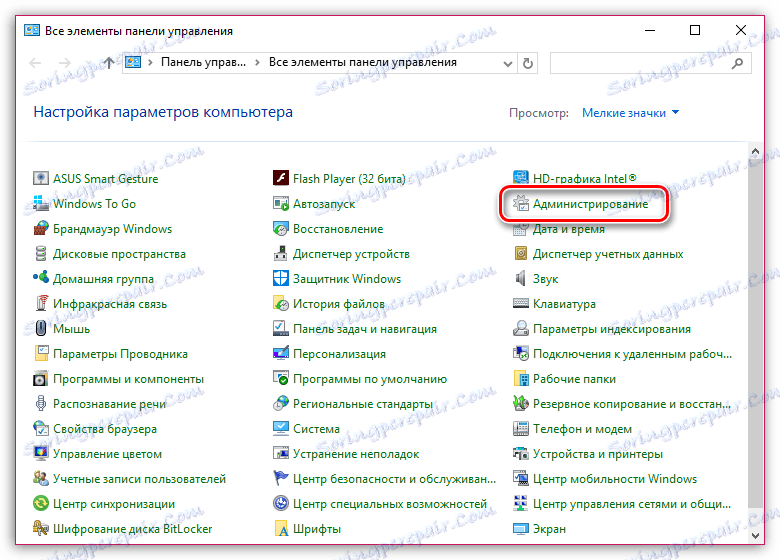Viewport: 780px width, 560px height.
Task: Open Система
Action: (306, 429)
